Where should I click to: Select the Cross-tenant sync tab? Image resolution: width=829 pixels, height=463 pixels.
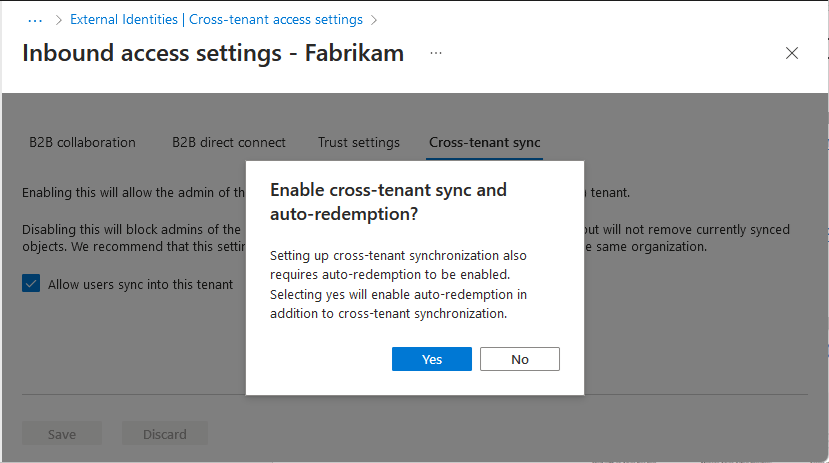pyautogui.click(x=484, y=142)
